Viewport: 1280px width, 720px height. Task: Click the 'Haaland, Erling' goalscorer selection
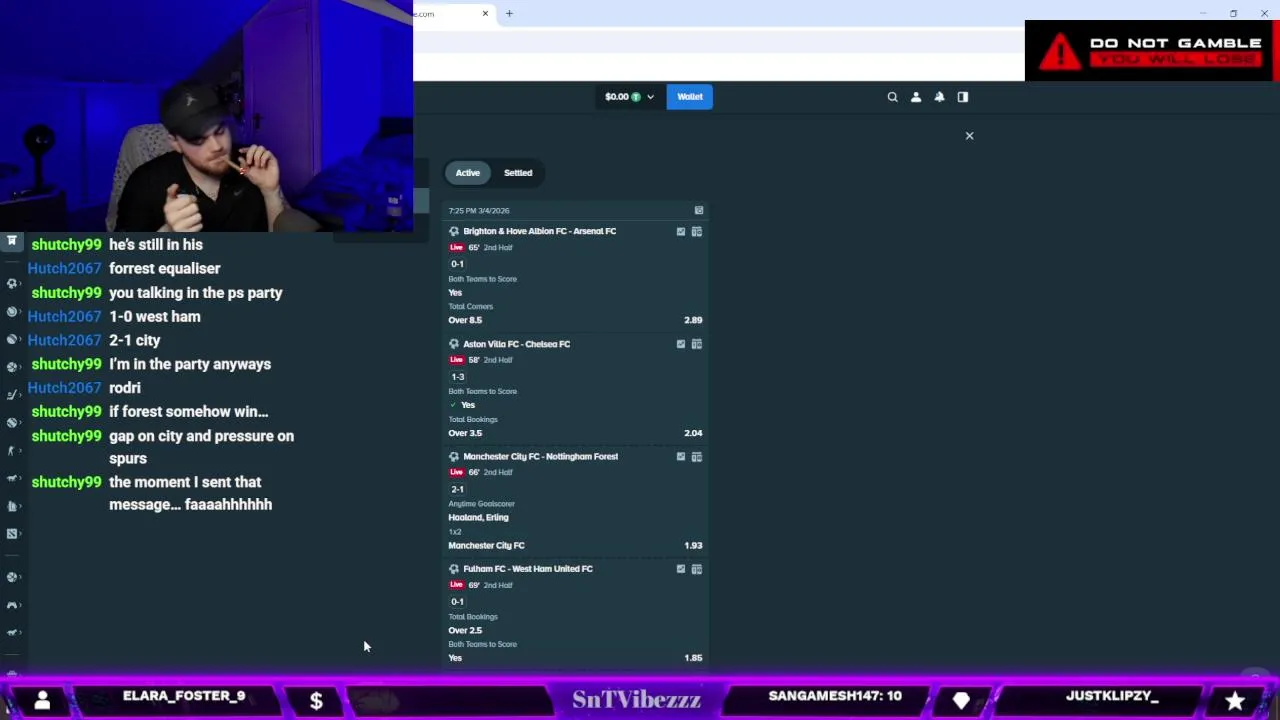coord(478,517)
